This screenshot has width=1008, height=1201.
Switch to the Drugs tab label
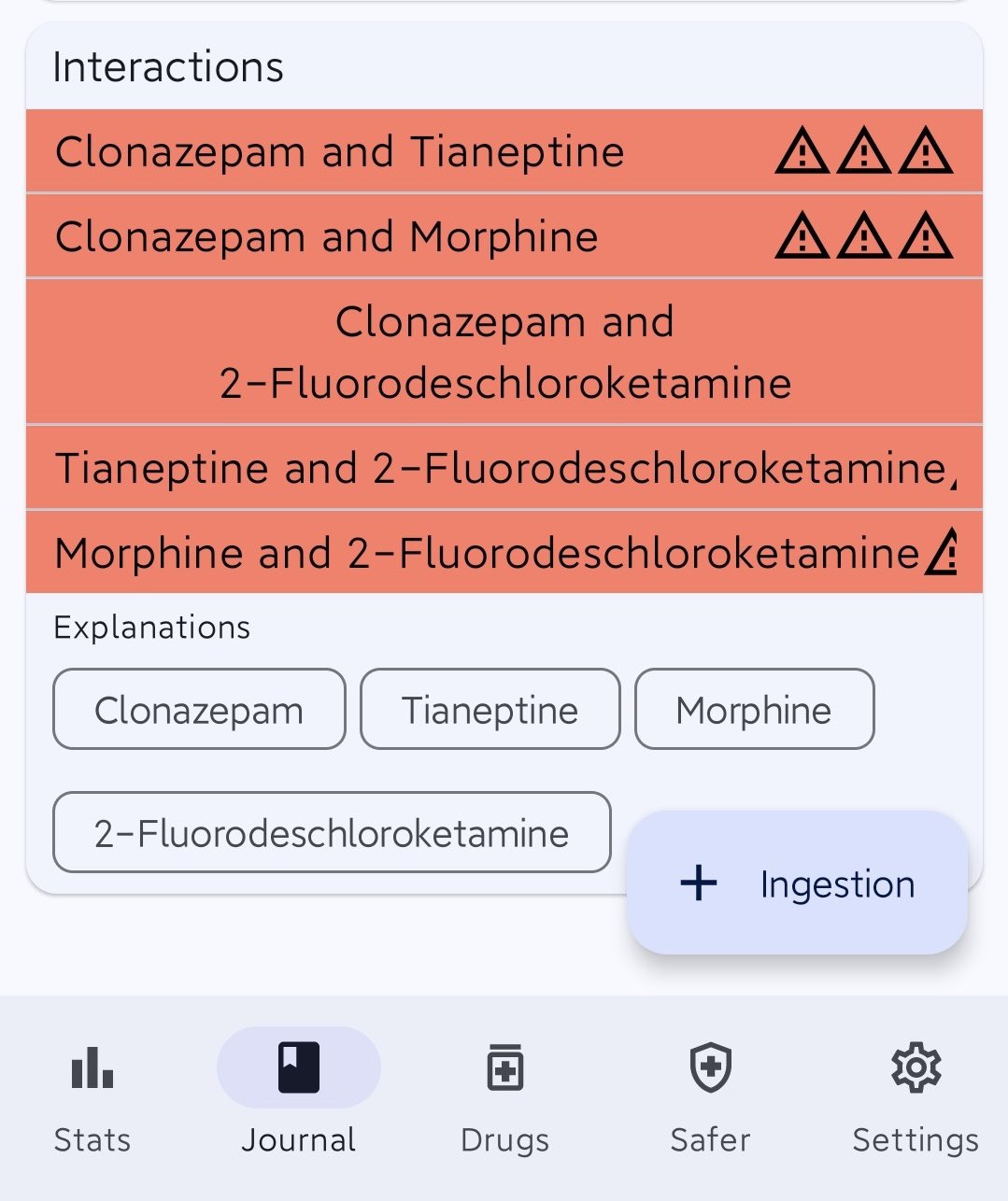pyautogui.click(x=504, y=1140)
